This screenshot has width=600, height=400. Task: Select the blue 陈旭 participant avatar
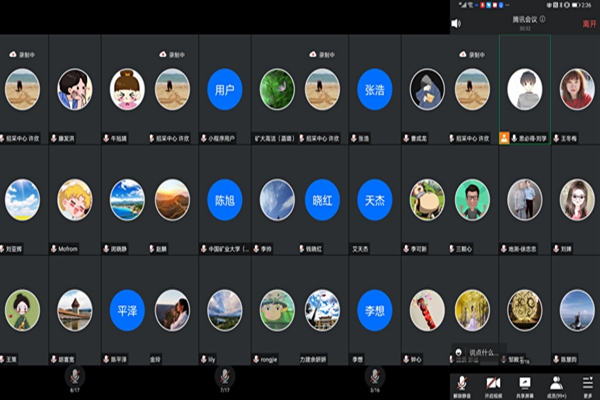(225, 199)
